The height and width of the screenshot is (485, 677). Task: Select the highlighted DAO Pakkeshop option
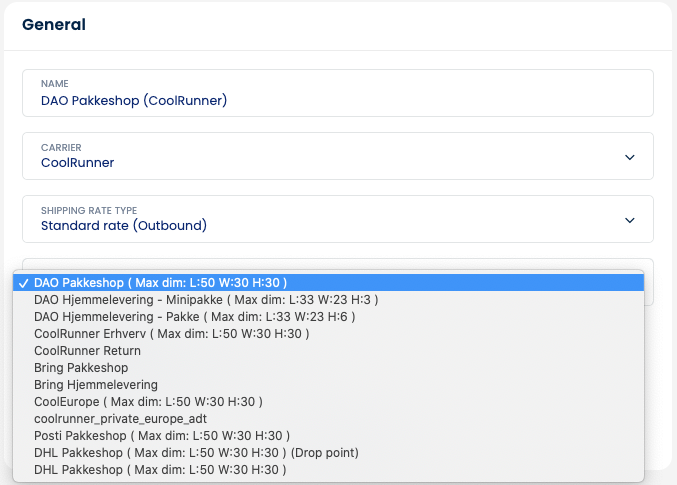point(160,282)
